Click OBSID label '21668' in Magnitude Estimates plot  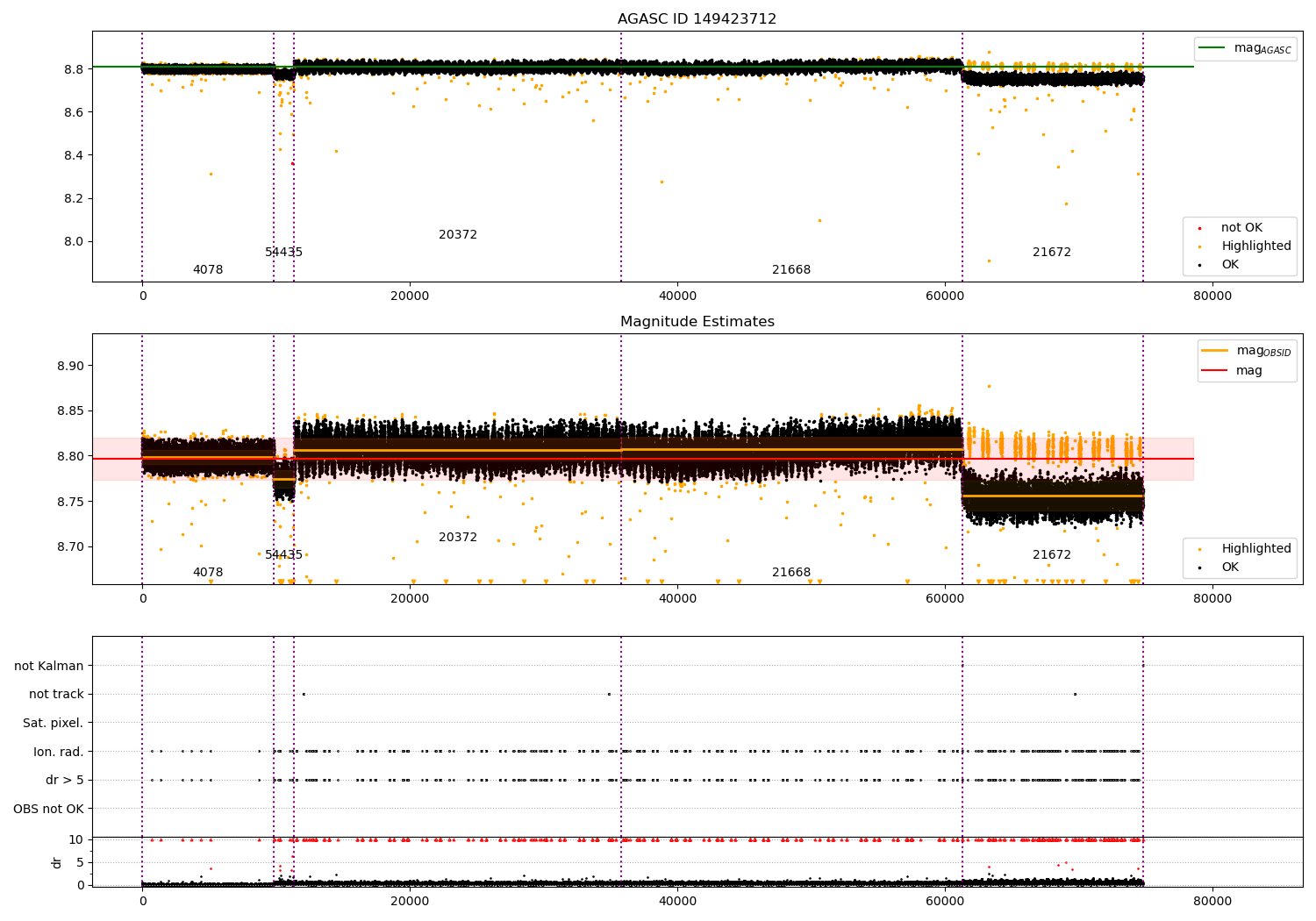(791, 573)
